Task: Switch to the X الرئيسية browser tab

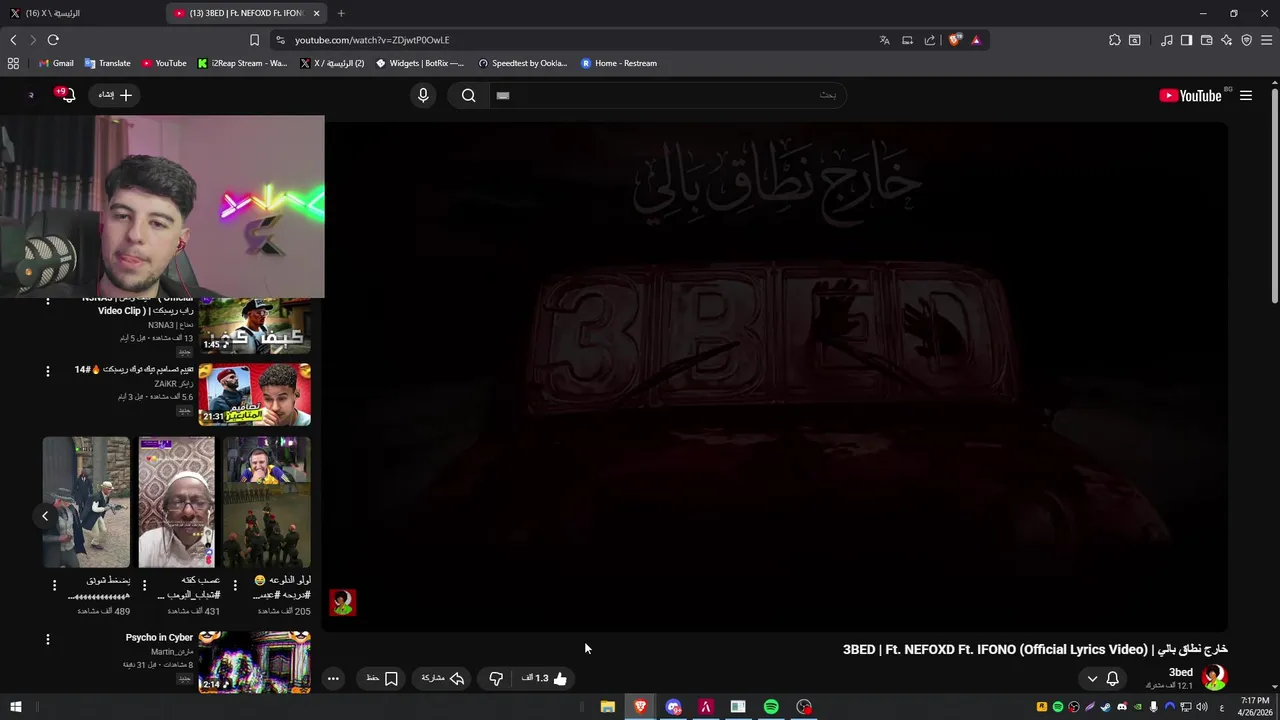Action: (82, 13)
